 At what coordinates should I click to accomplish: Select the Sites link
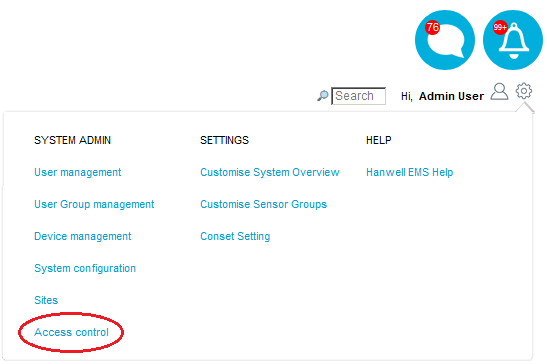[x=46, y=300]
